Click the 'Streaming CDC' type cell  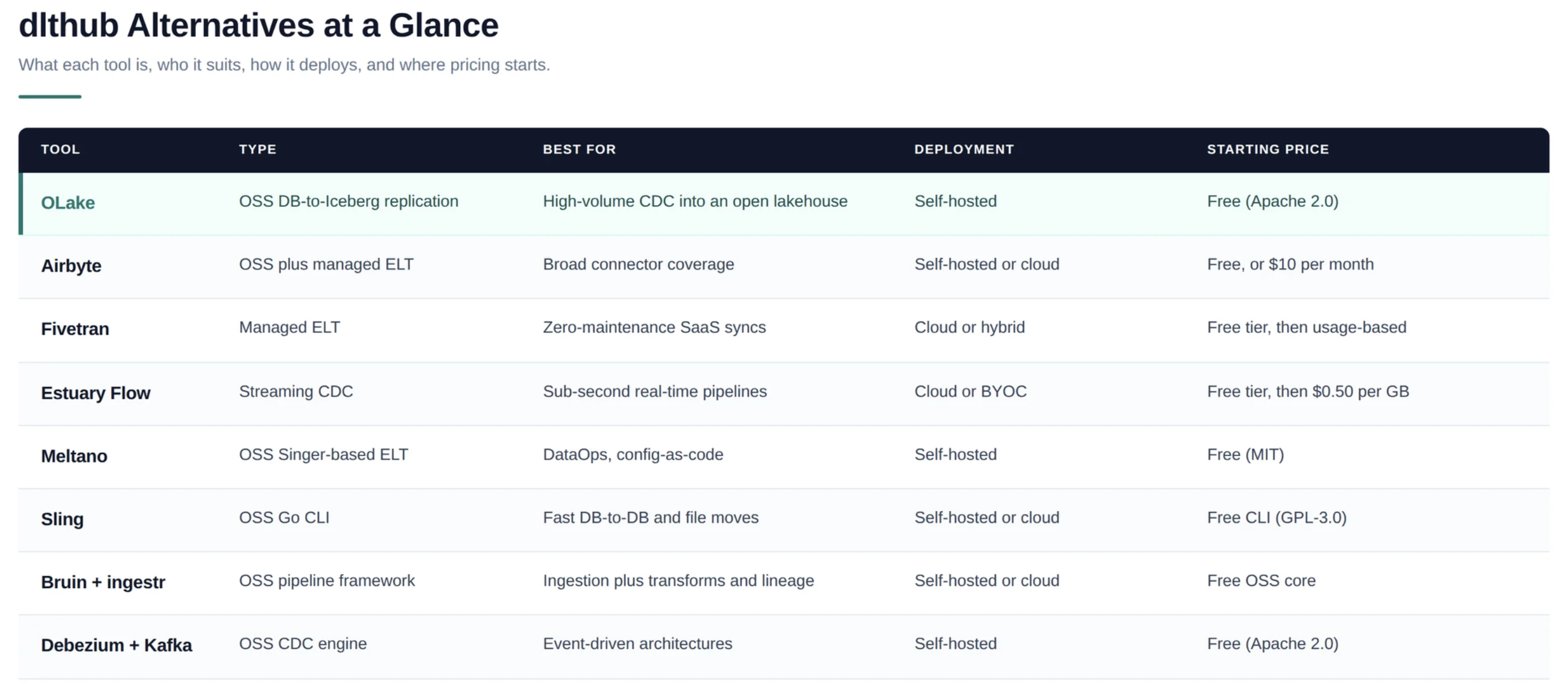(296, 391)
